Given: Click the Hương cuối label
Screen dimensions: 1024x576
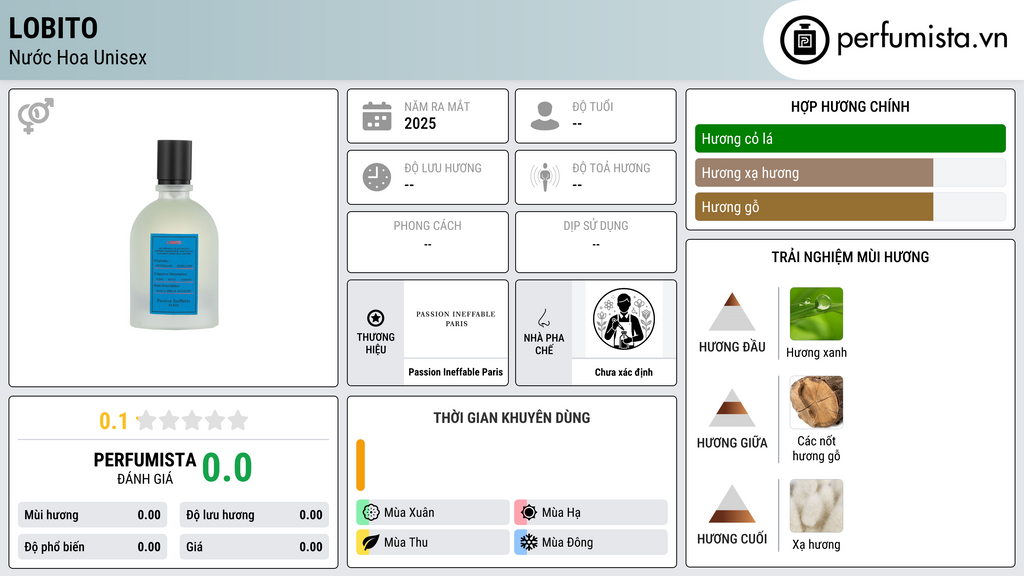Looking at the screenshot, I should pyautogui.click(x=732, y=539).
